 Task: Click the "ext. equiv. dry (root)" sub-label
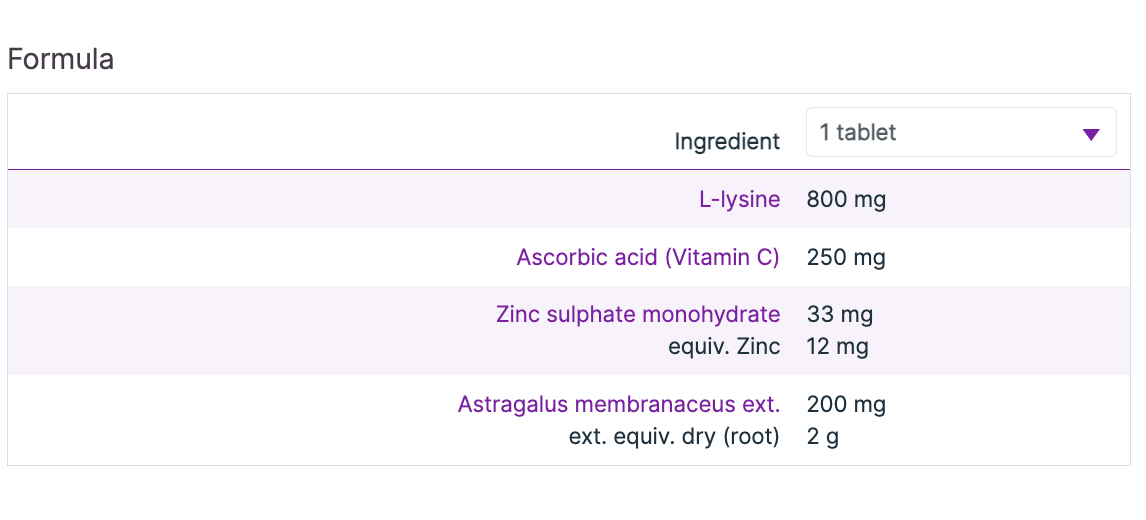click(674, 436)
